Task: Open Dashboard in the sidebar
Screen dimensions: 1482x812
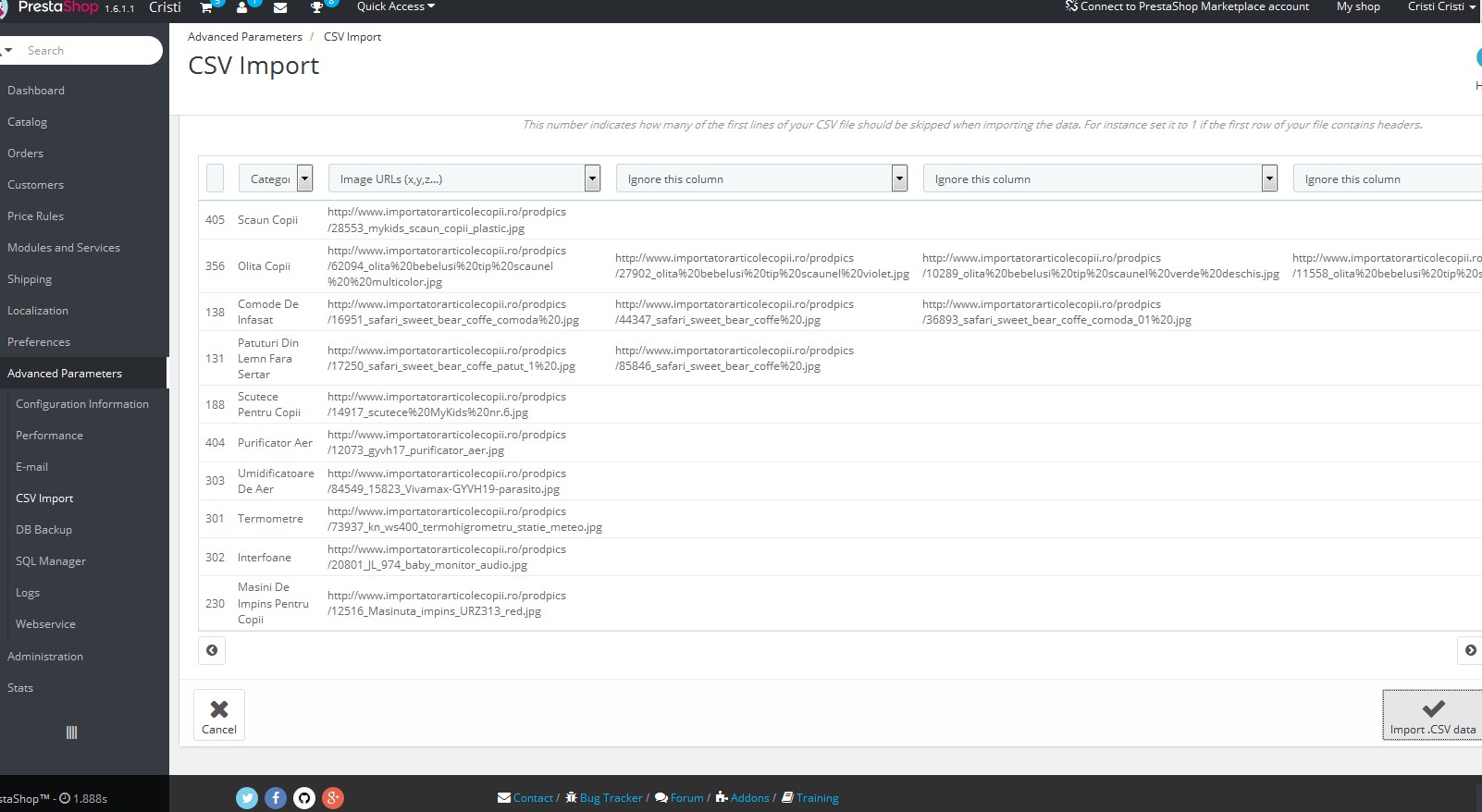Action: point(36,91)
